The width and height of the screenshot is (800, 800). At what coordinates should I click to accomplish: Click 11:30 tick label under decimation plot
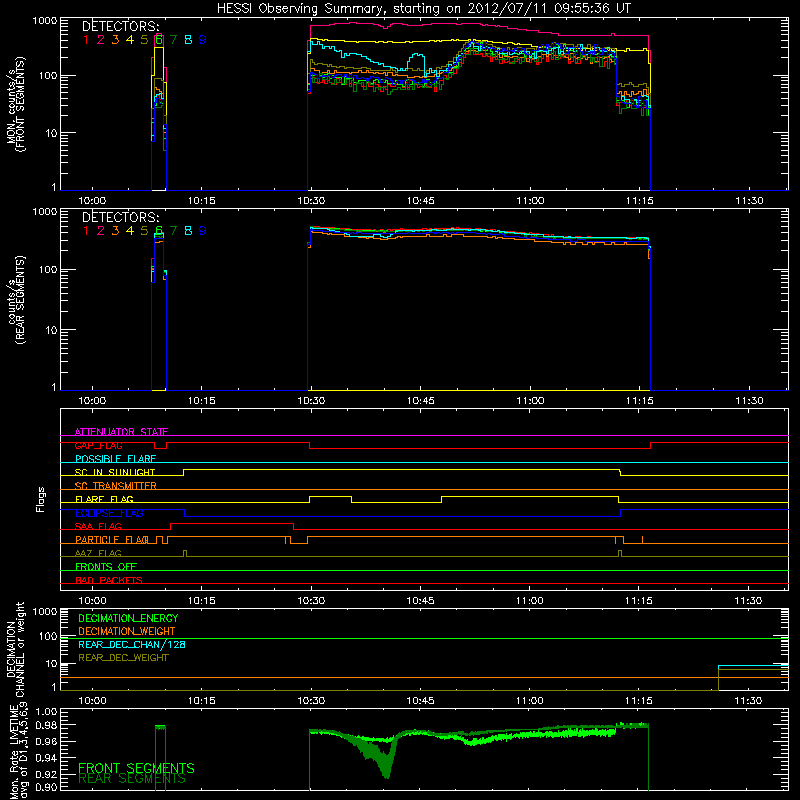pos(748,701)
